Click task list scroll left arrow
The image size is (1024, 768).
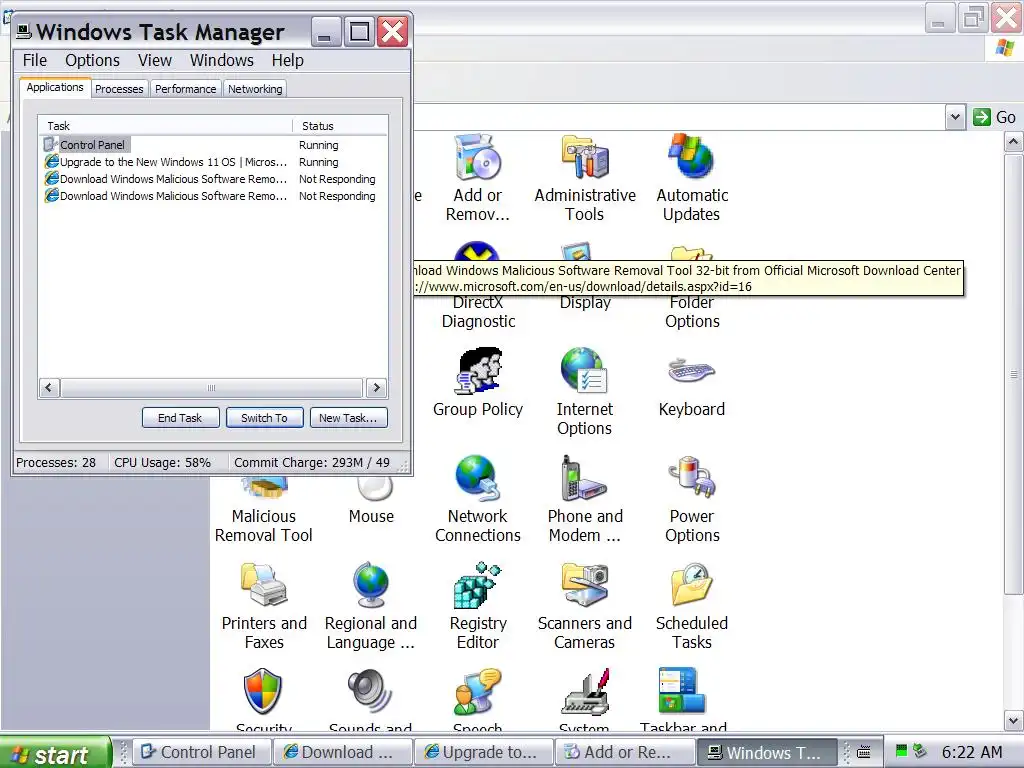[49, 388]
